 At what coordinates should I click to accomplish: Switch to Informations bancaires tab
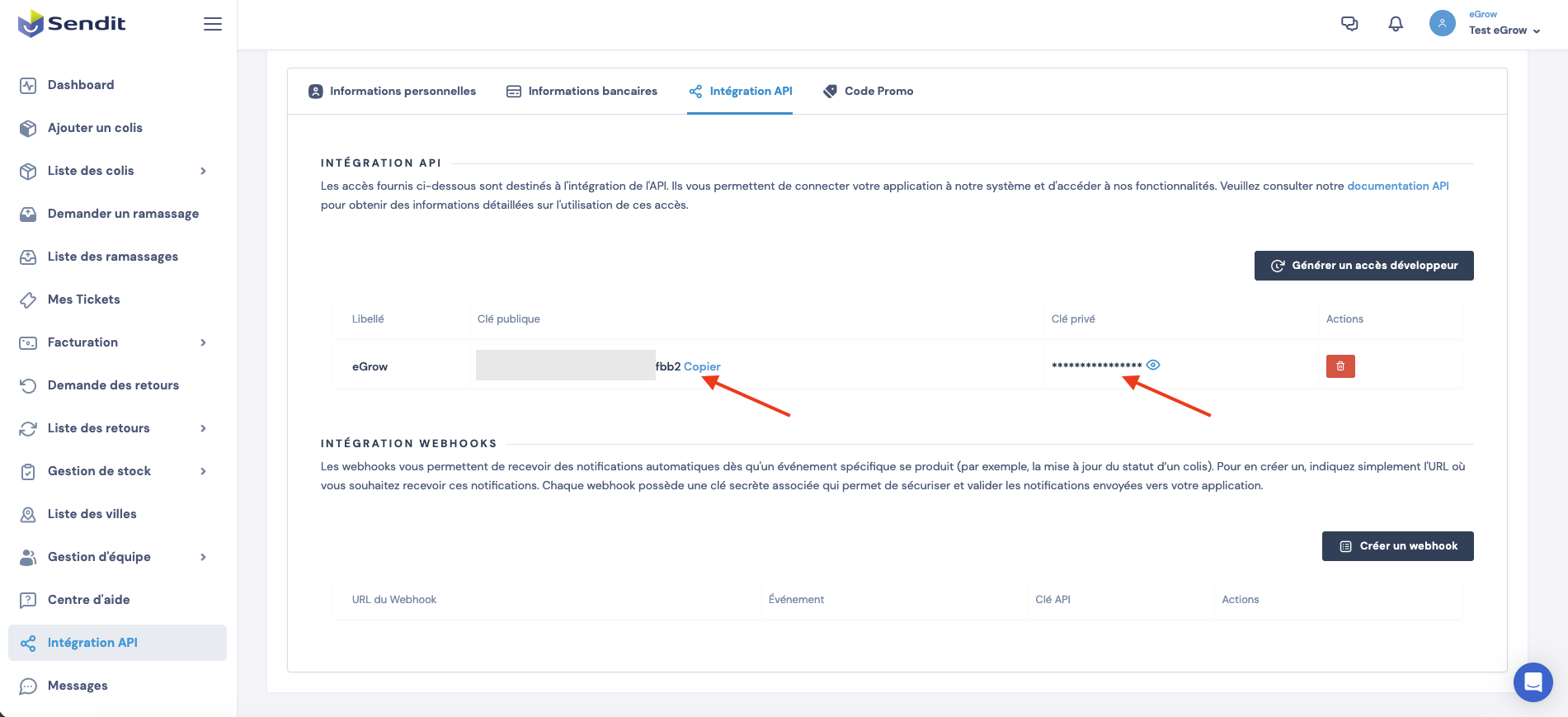[x=582, y=91]
